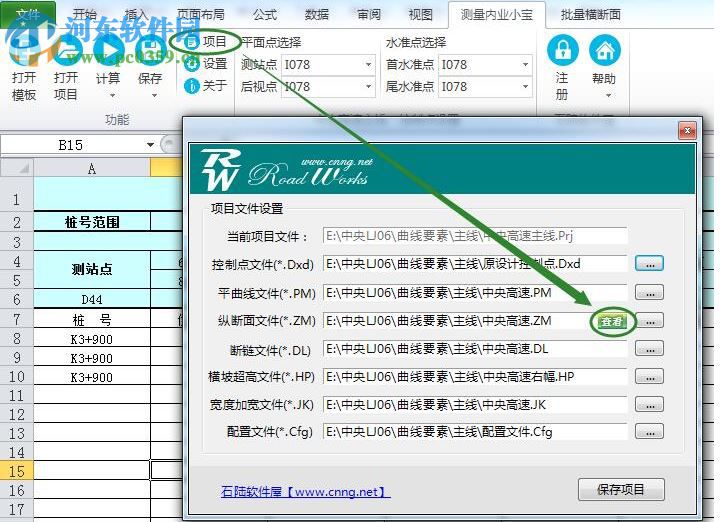Select row 12 header
Viewport: 722px width, 522px height.
coord(17,414)
